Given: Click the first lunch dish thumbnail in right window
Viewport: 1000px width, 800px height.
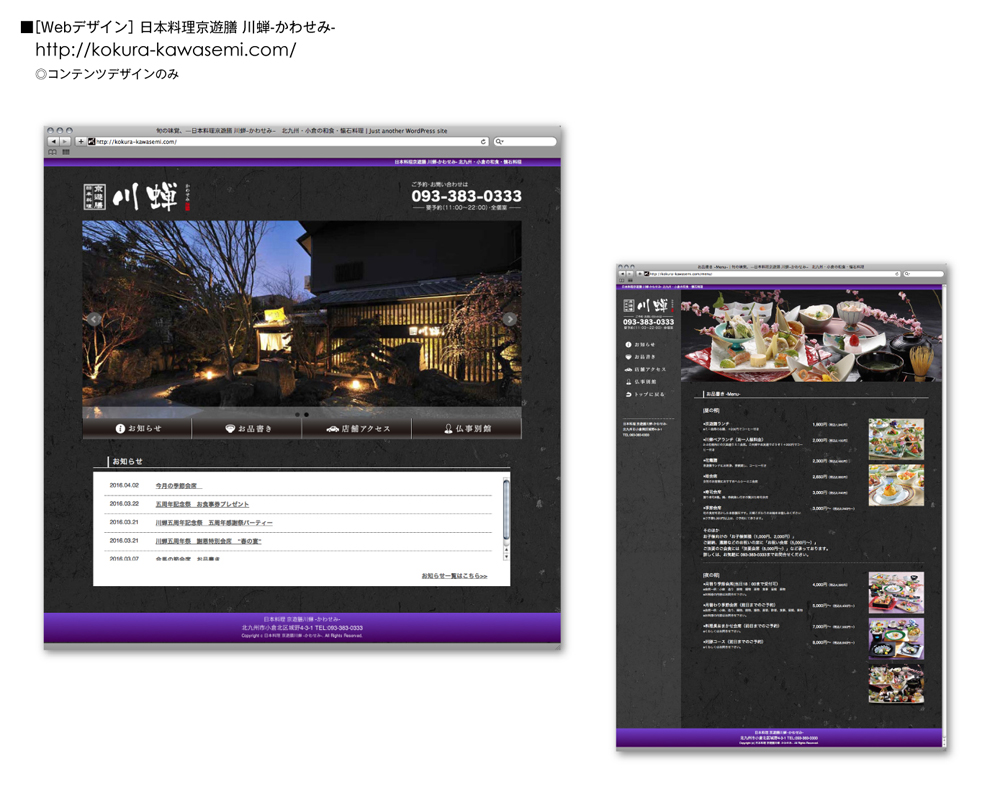Looking at the screenshot, I should (896, 439).
